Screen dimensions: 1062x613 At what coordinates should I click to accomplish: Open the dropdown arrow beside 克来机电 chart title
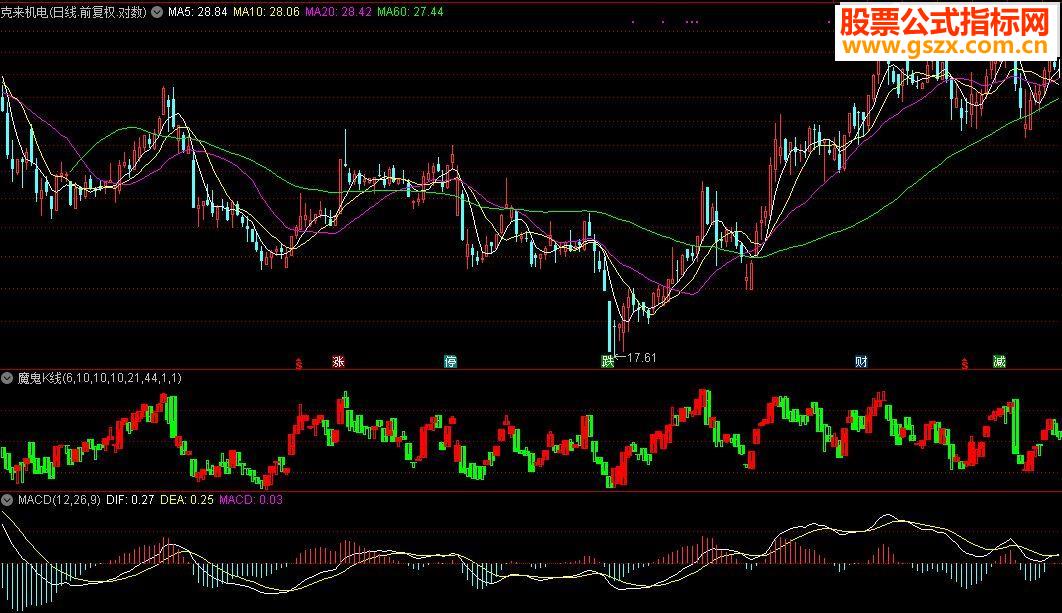click(x=157, y=12)
